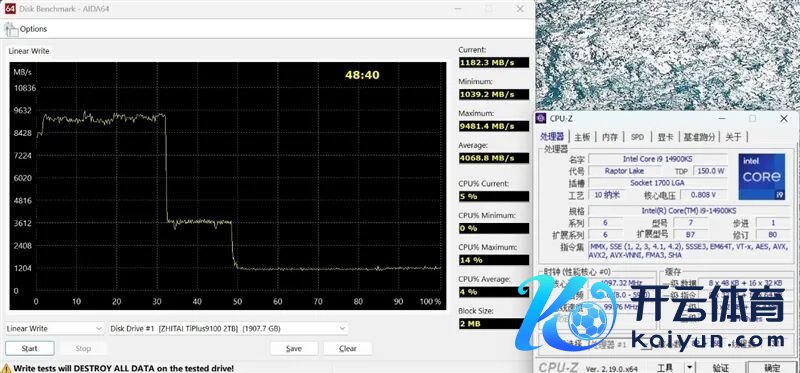The height and width of the screenshot is (373, 800).
Task: Click the CPU% Maximum value 14 %
Action: (x=493, y=260)
